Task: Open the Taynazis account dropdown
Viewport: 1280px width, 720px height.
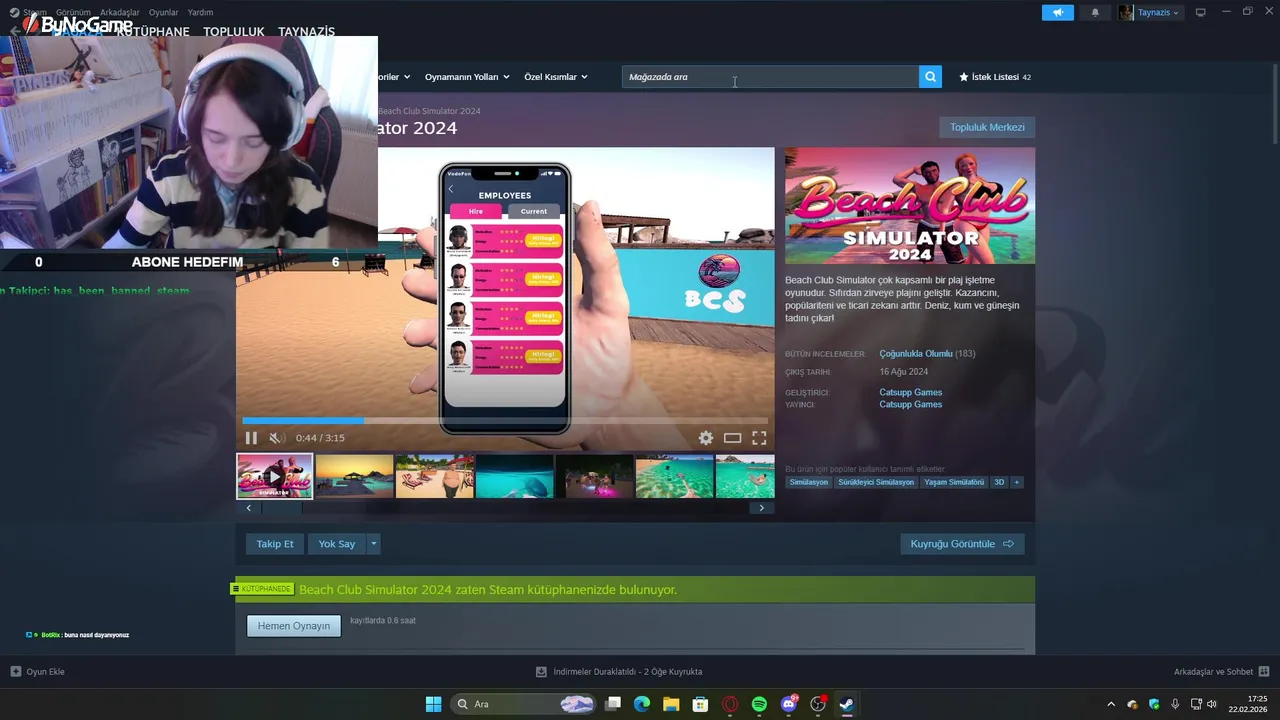Action: (1158, 12)
